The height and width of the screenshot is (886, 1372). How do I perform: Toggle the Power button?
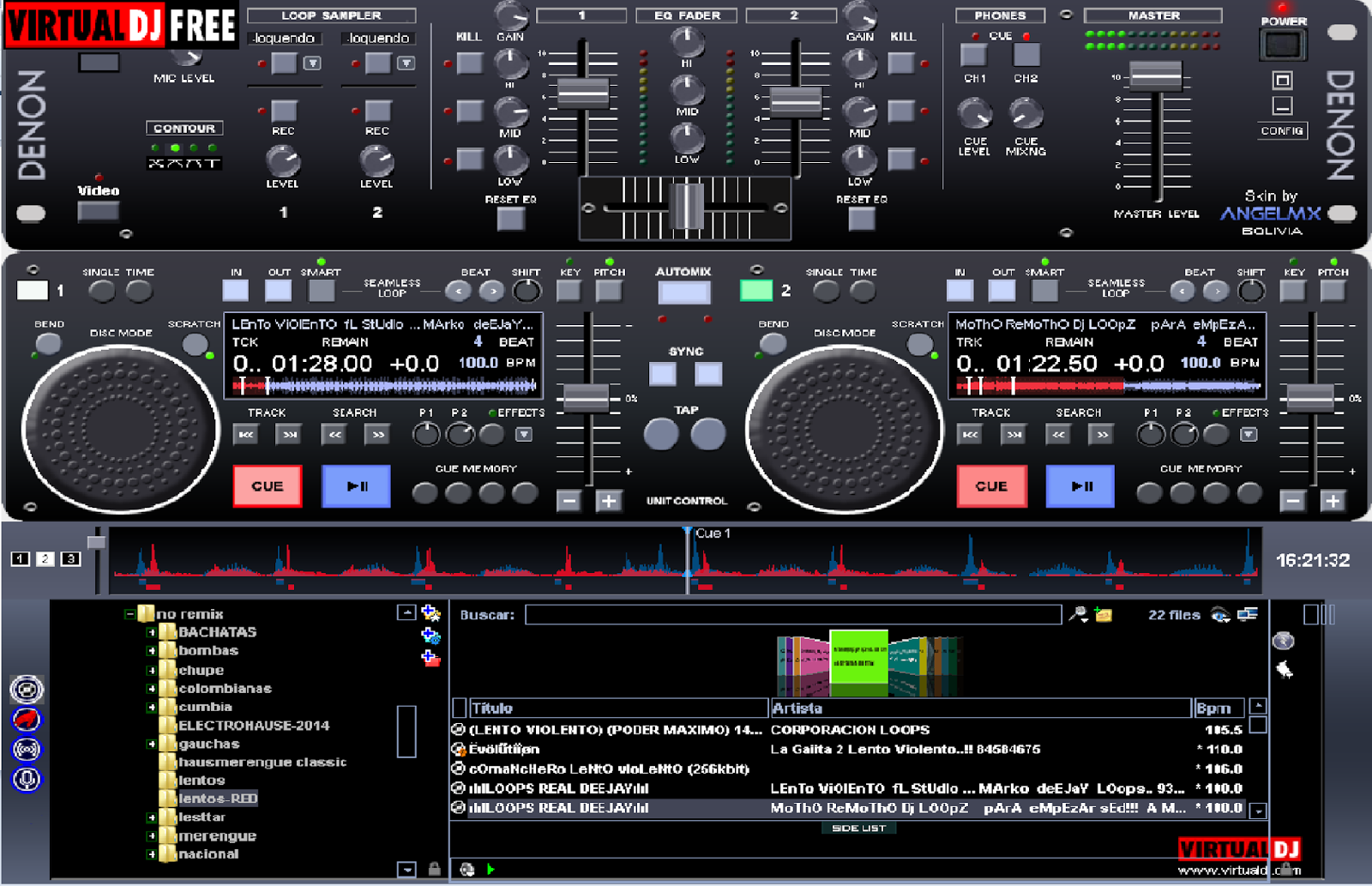[x=1283, y=44]
